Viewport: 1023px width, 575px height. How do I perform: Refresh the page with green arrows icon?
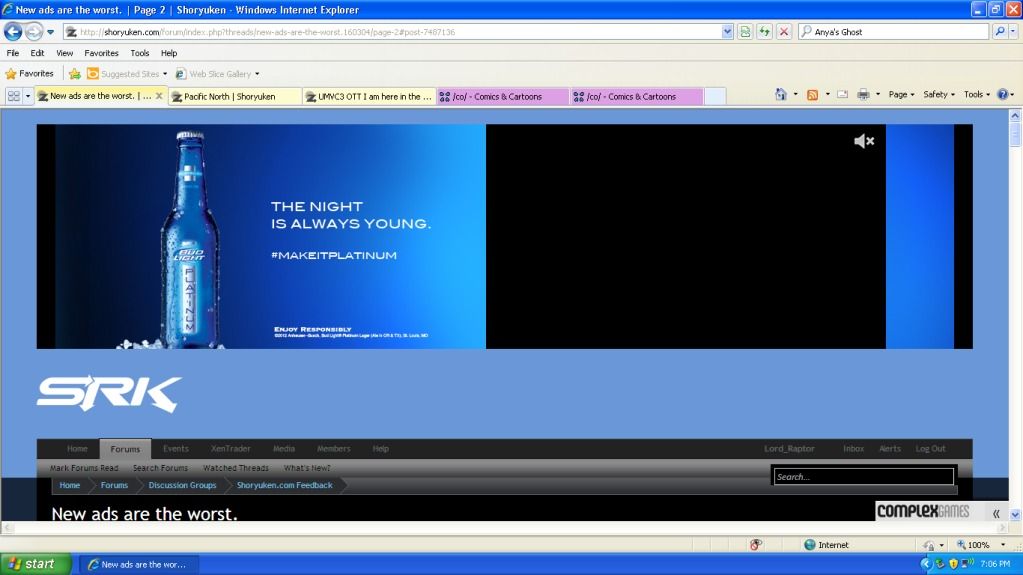(x=765, y=32)
